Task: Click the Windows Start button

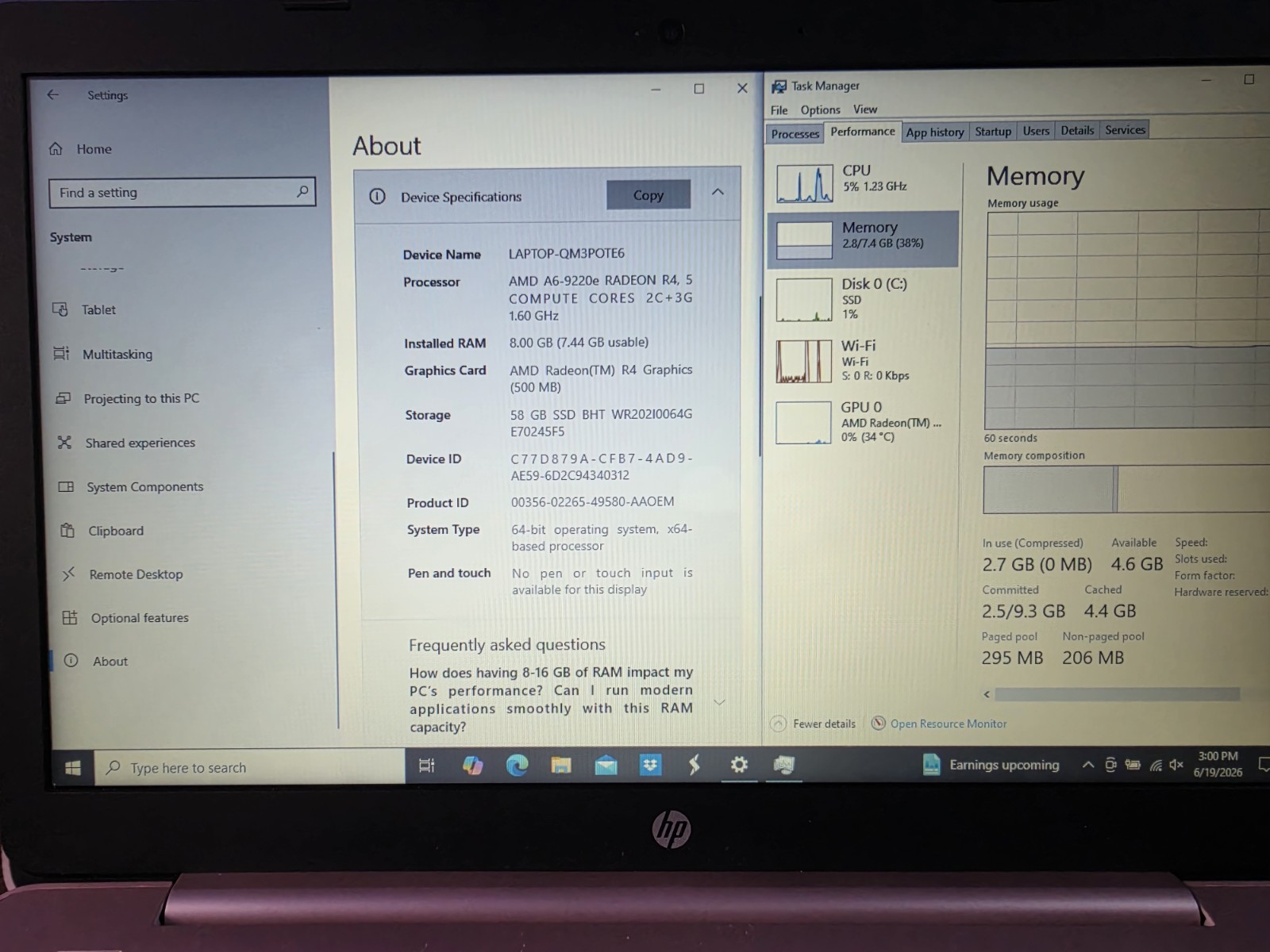Action: [x=73, y=767]
